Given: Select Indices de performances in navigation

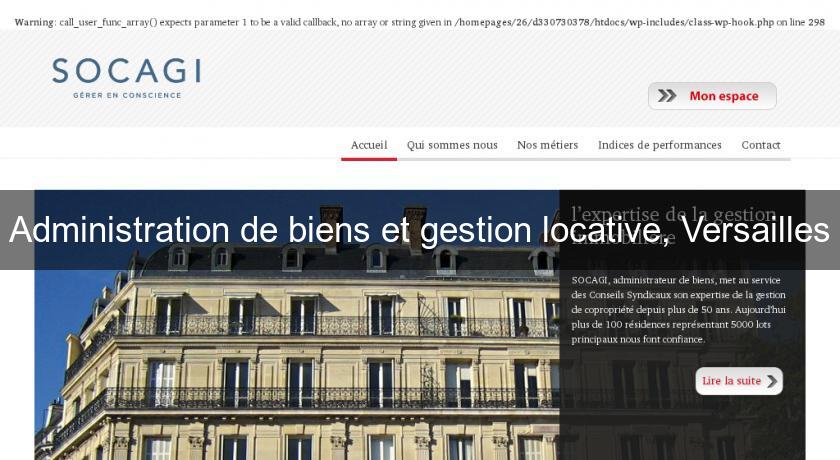Looking at the screenshot, I should coord(659,145).
